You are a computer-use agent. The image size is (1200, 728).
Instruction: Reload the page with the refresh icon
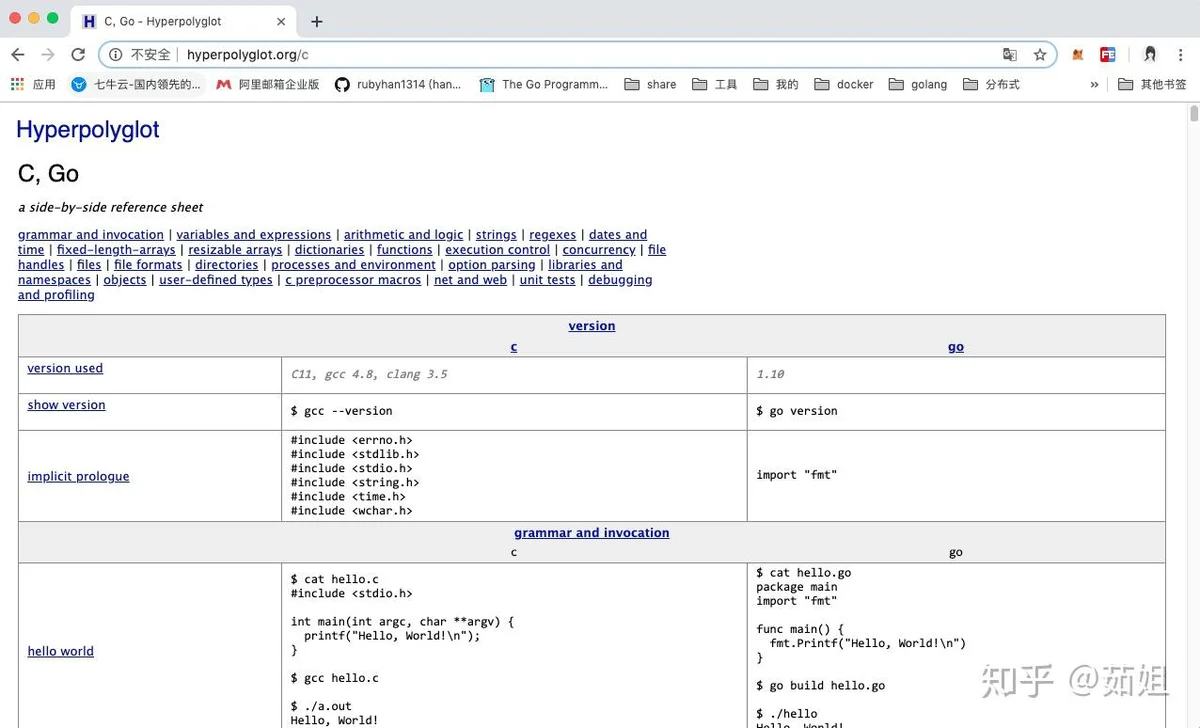[78, 55]
